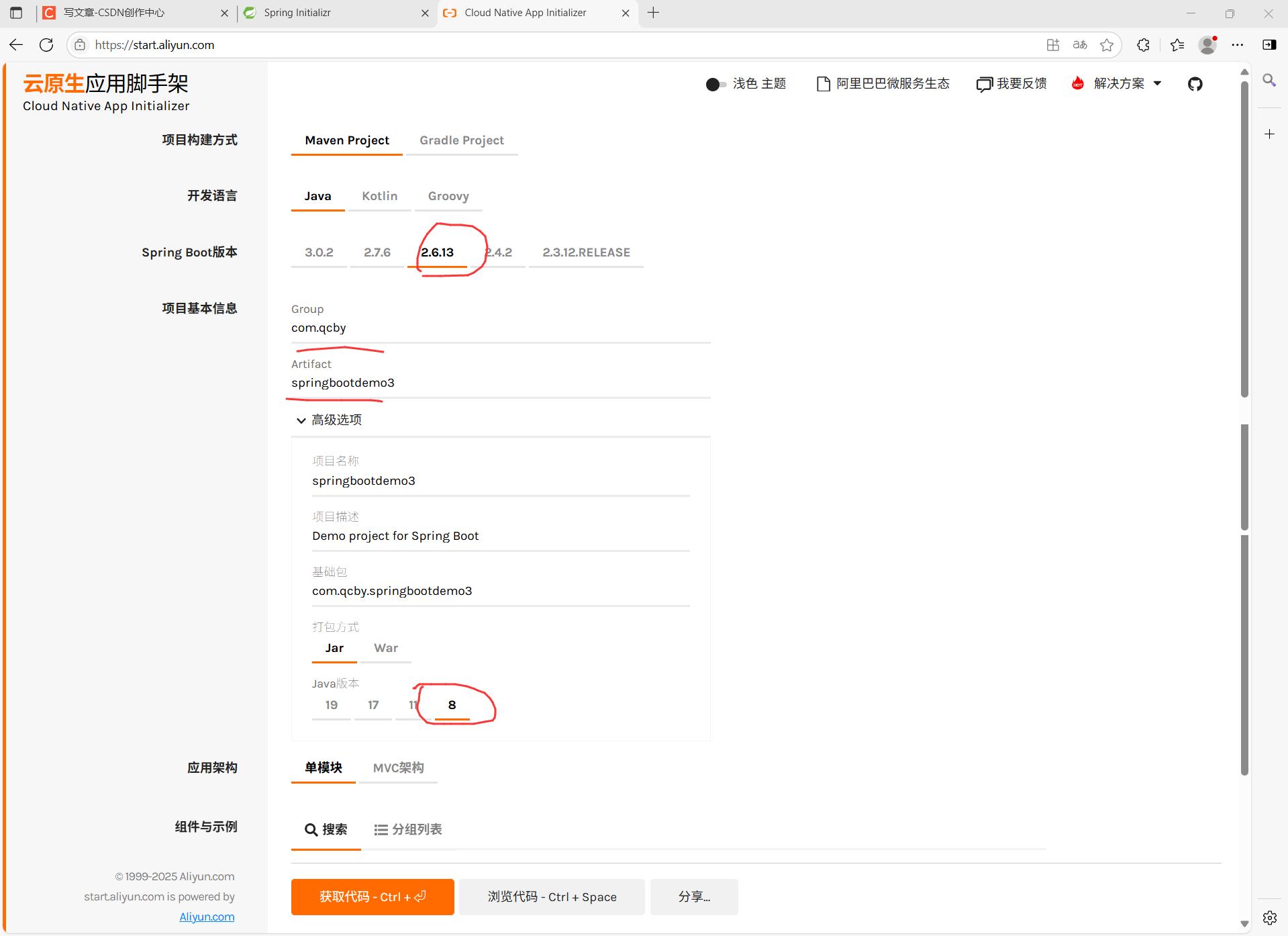
Task: Click the browser address bar URL
Action: (x=154, y=45)
